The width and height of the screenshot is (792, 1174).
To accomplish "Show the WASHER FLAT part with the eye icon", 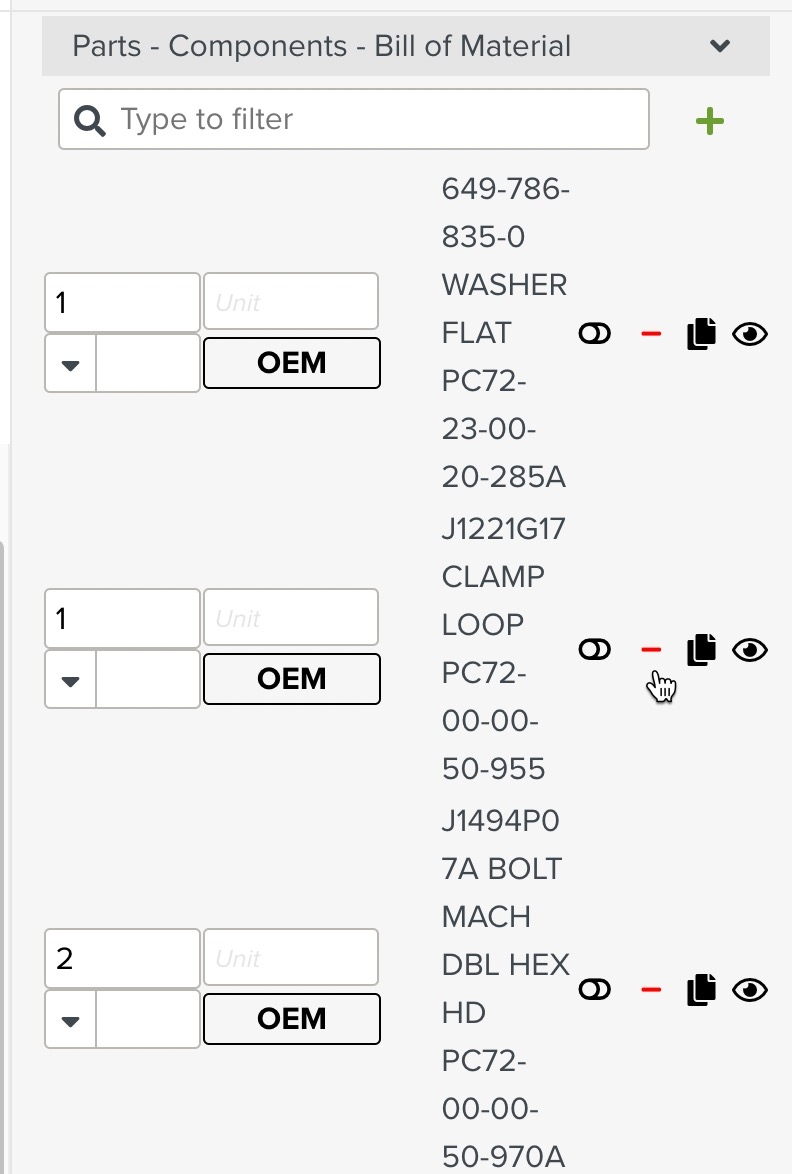I will pyautogui.click(x=751, y=333).
